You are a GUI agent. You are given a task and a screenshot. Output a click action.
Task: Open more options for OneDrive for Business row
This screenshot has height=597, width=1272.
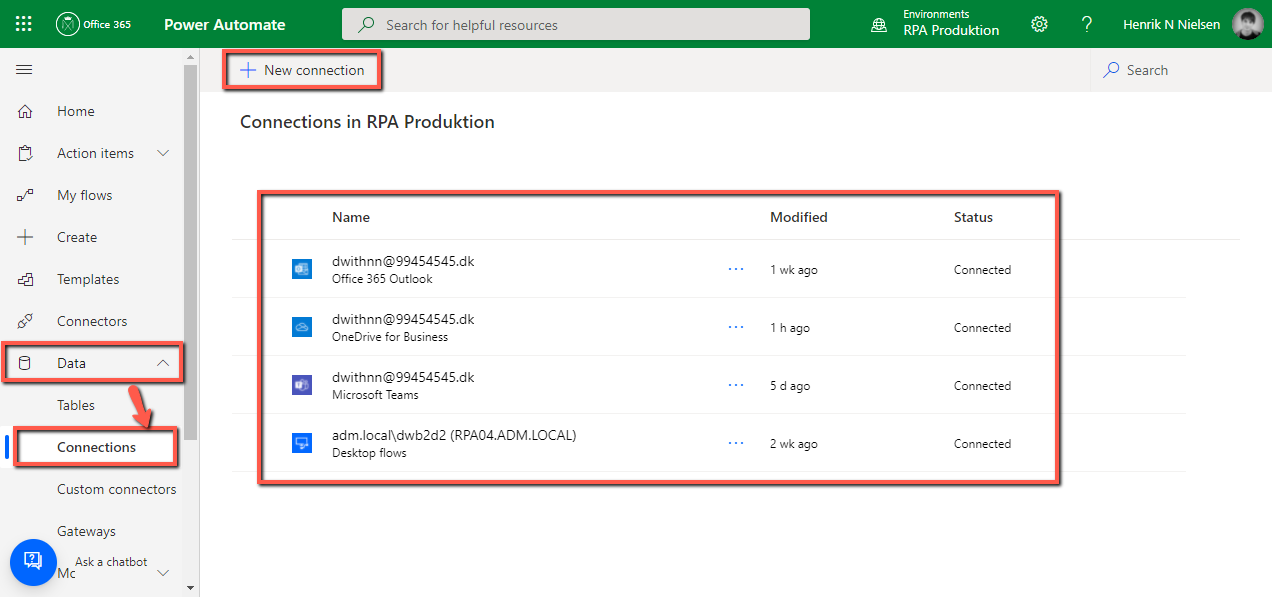pos(737,328)
